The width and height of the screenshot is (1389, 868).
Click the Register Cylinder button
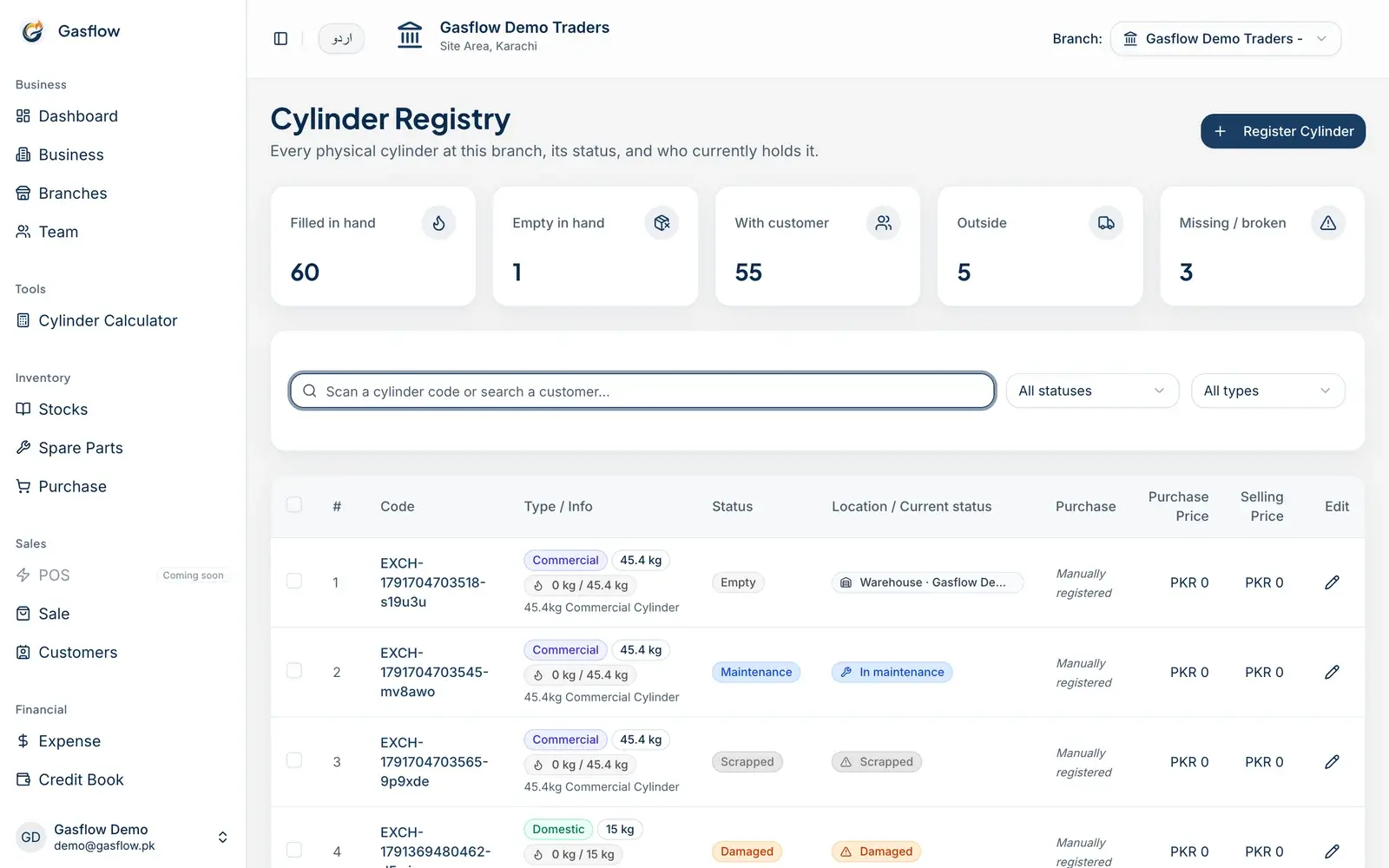point(1283,131)
